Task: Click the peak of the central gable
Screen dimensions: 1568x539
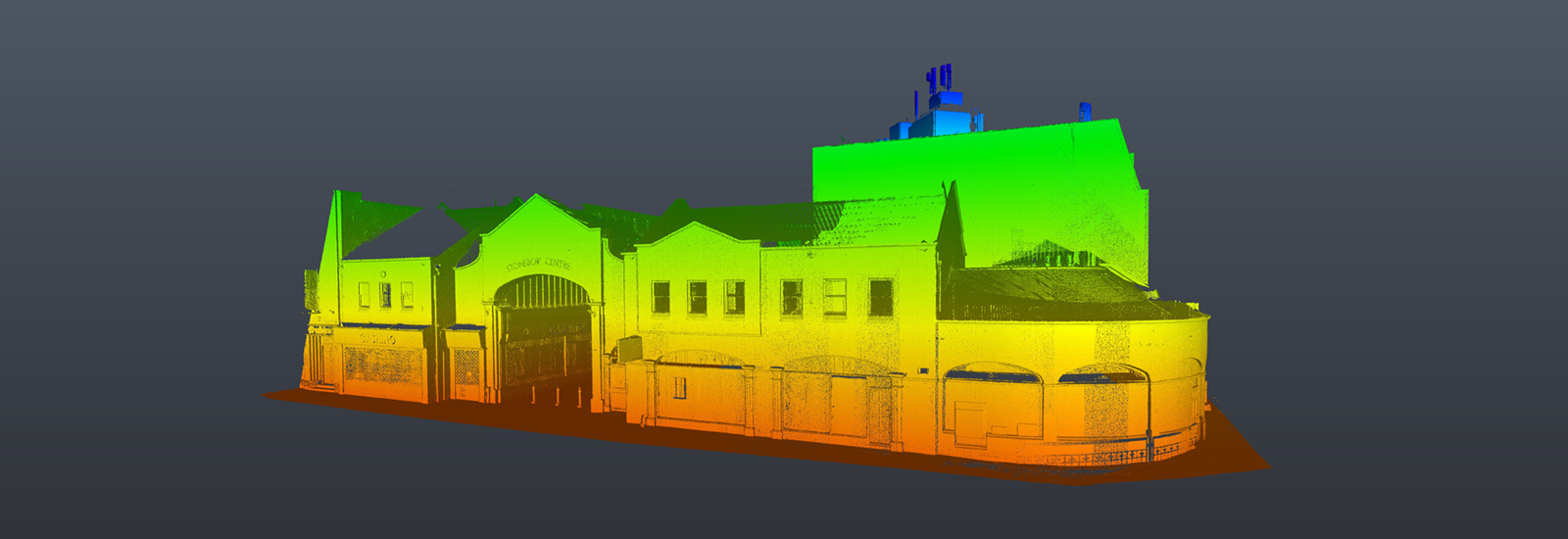Action: coord(535,198)
